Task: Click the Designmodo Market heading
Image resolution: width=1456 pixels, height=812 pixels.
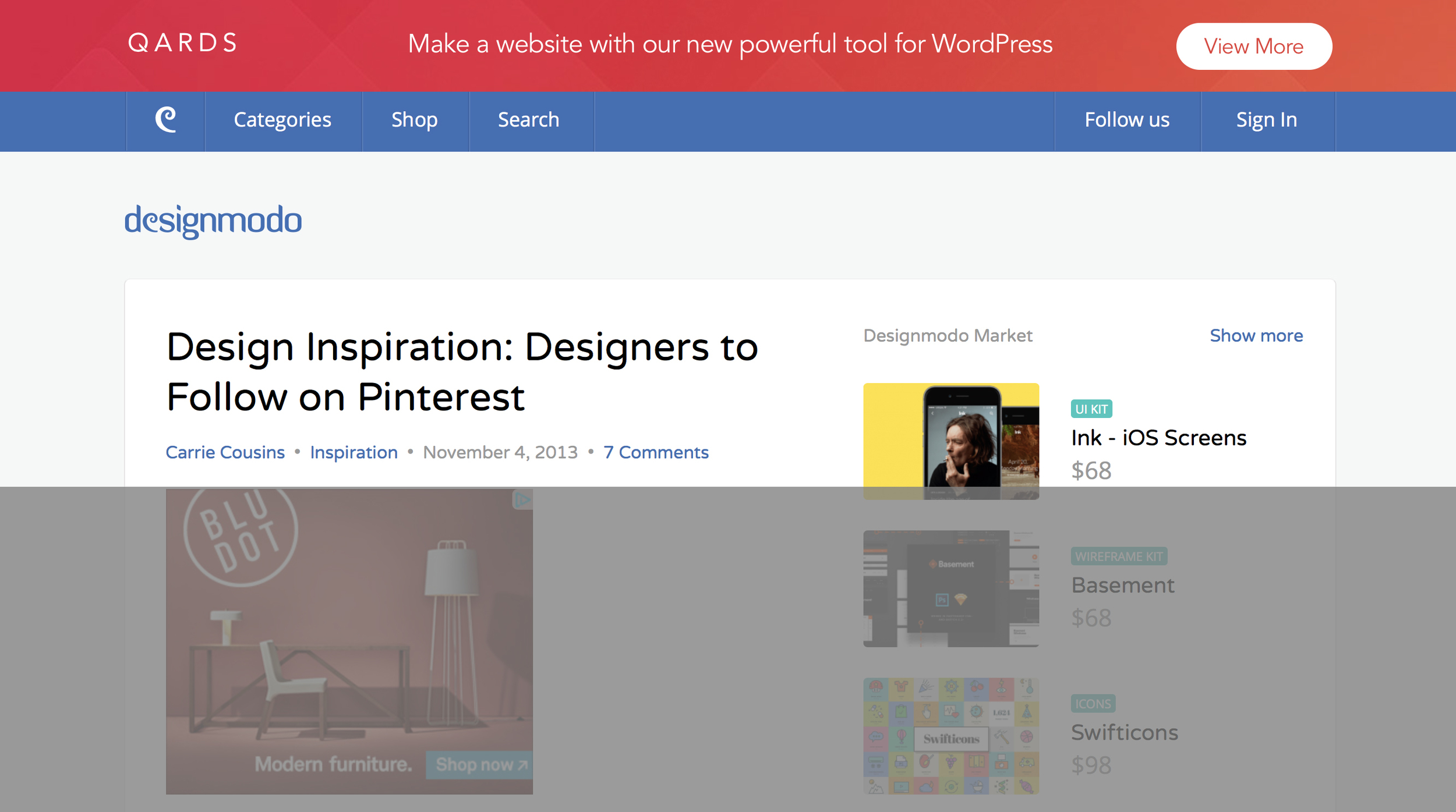Action: tap(948, 335)
